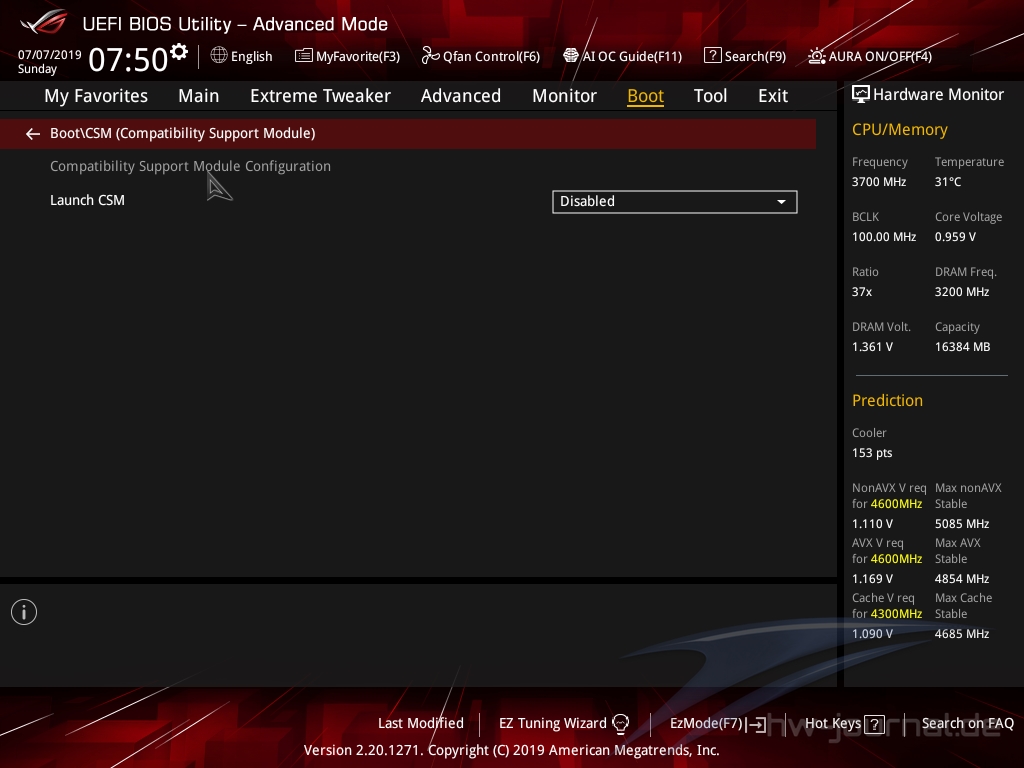Click the Prediction section heading
Screen dimensions: 1024x768
click(887, 400)
